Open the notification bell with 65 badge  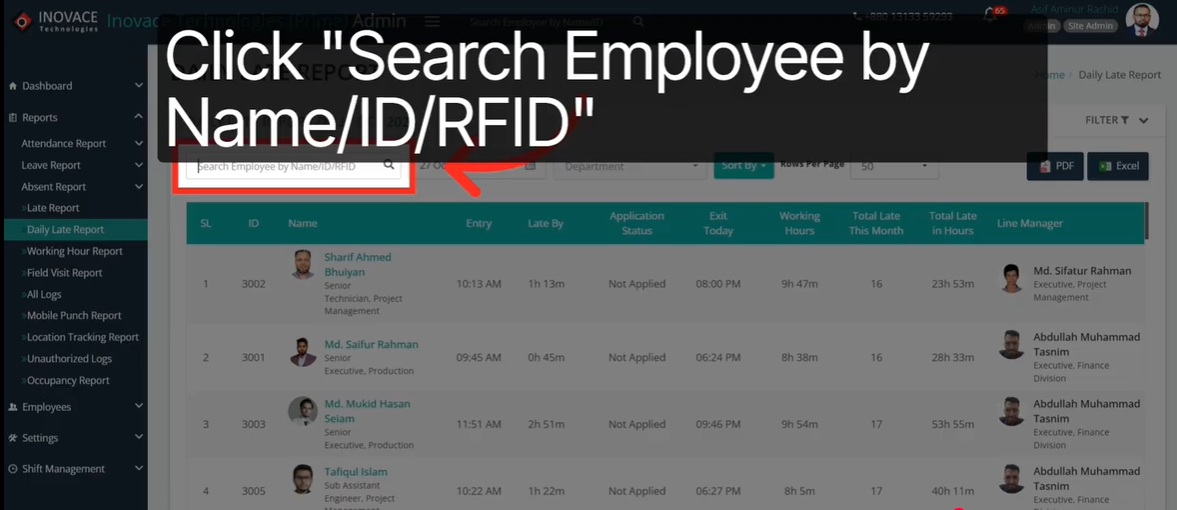point(990,16)
